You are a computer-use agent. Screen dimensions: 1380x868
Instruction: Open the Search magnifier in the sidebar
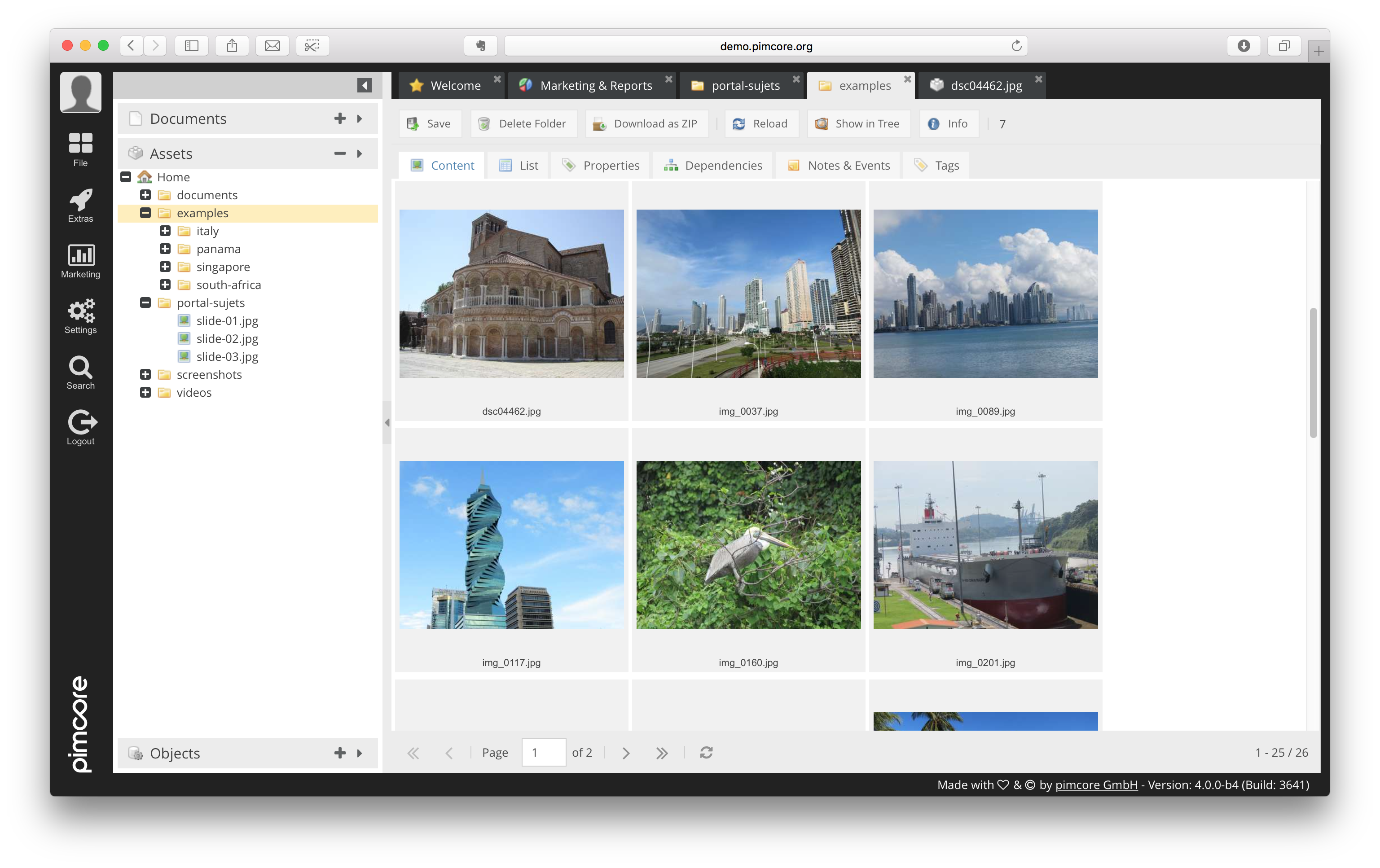coord(80,372)
